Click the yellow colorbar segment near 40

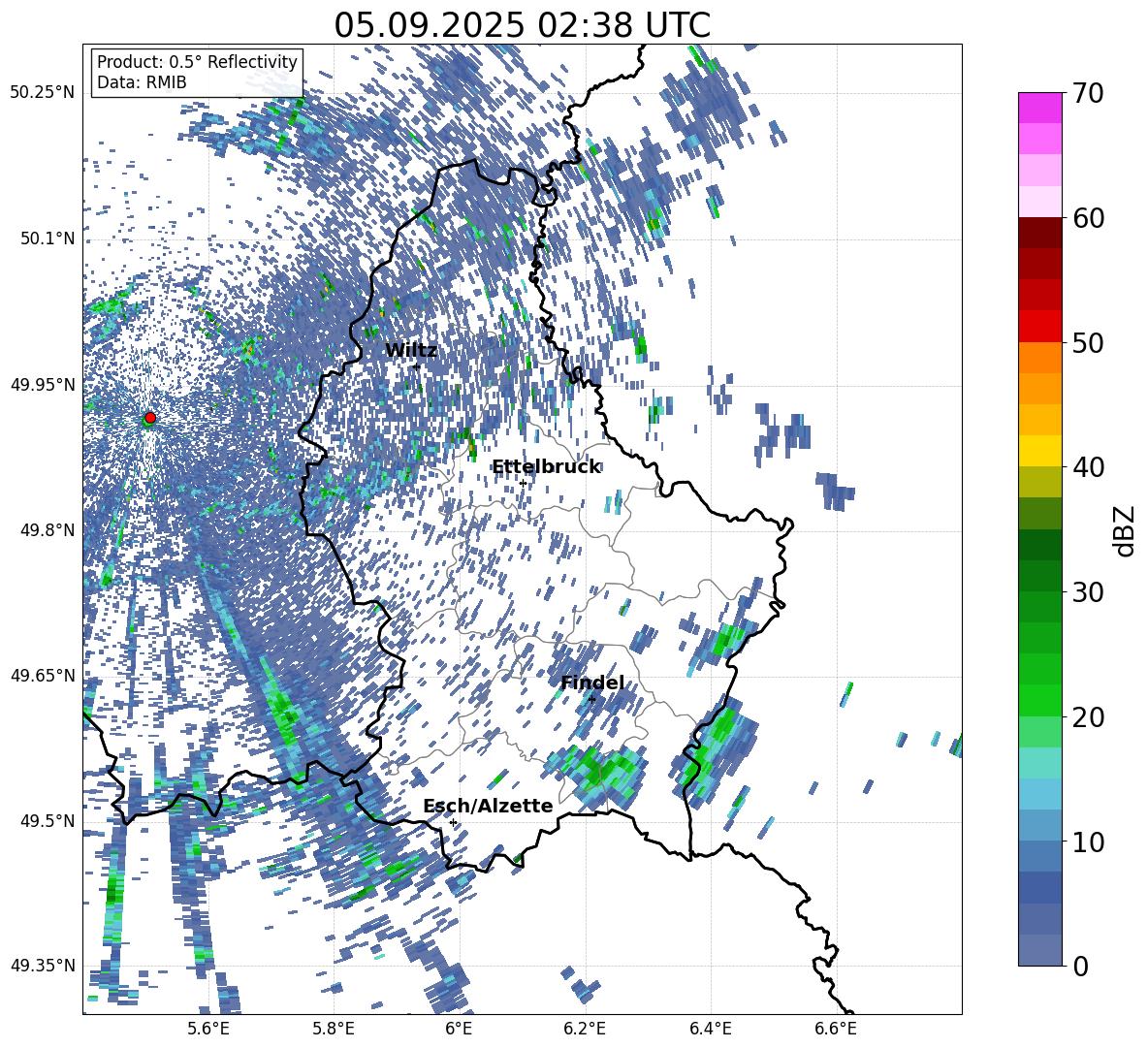coord(1039,451)
